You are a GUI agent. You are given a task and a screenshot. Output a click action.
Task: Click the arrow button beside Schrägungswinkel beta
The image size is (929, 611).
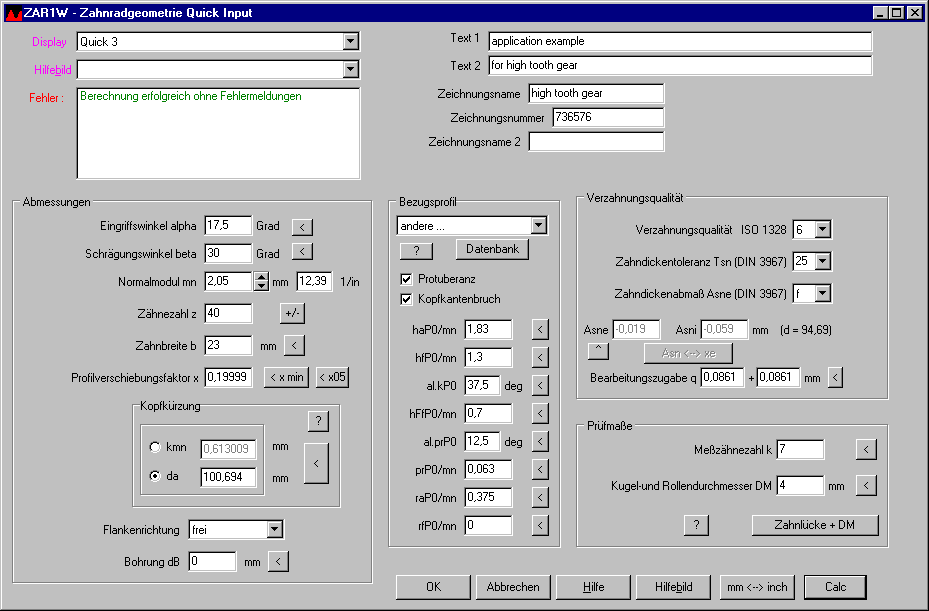coord(302,252)
